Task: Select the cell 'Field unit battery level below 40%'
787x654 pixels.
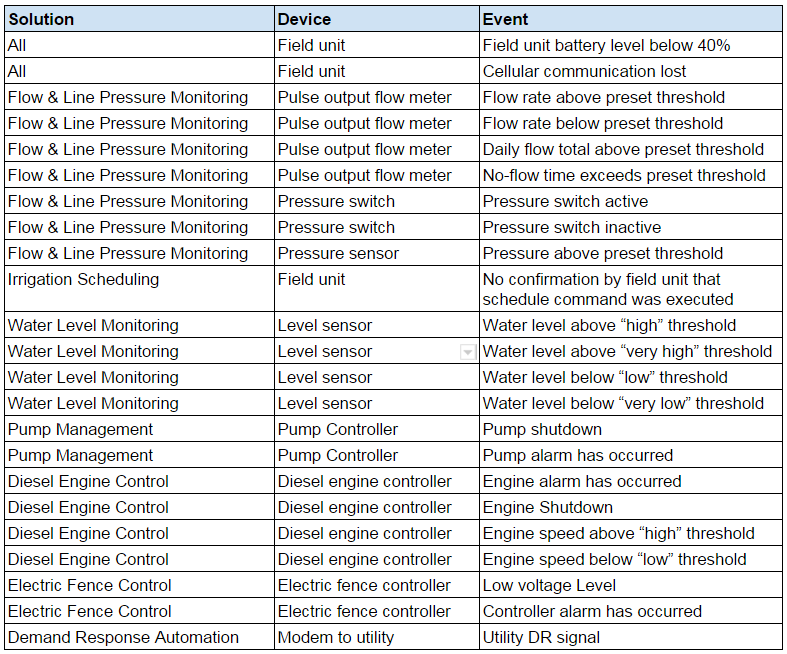Action: coord(606,45)
